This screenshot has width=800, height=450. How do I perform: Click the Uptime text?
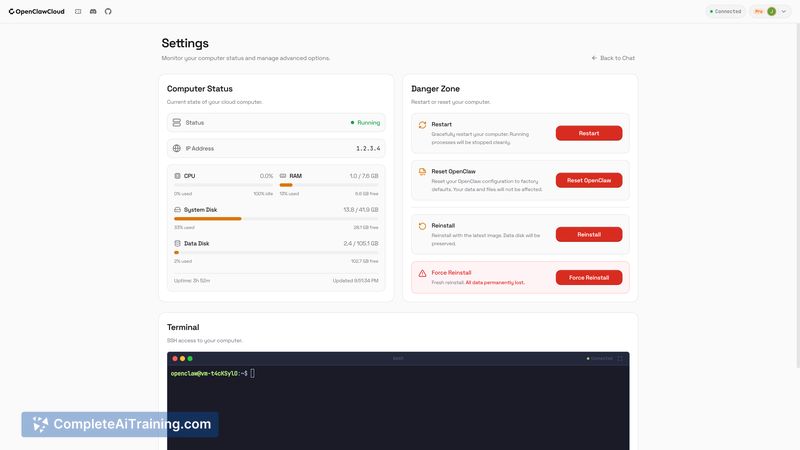click(192, 281)
